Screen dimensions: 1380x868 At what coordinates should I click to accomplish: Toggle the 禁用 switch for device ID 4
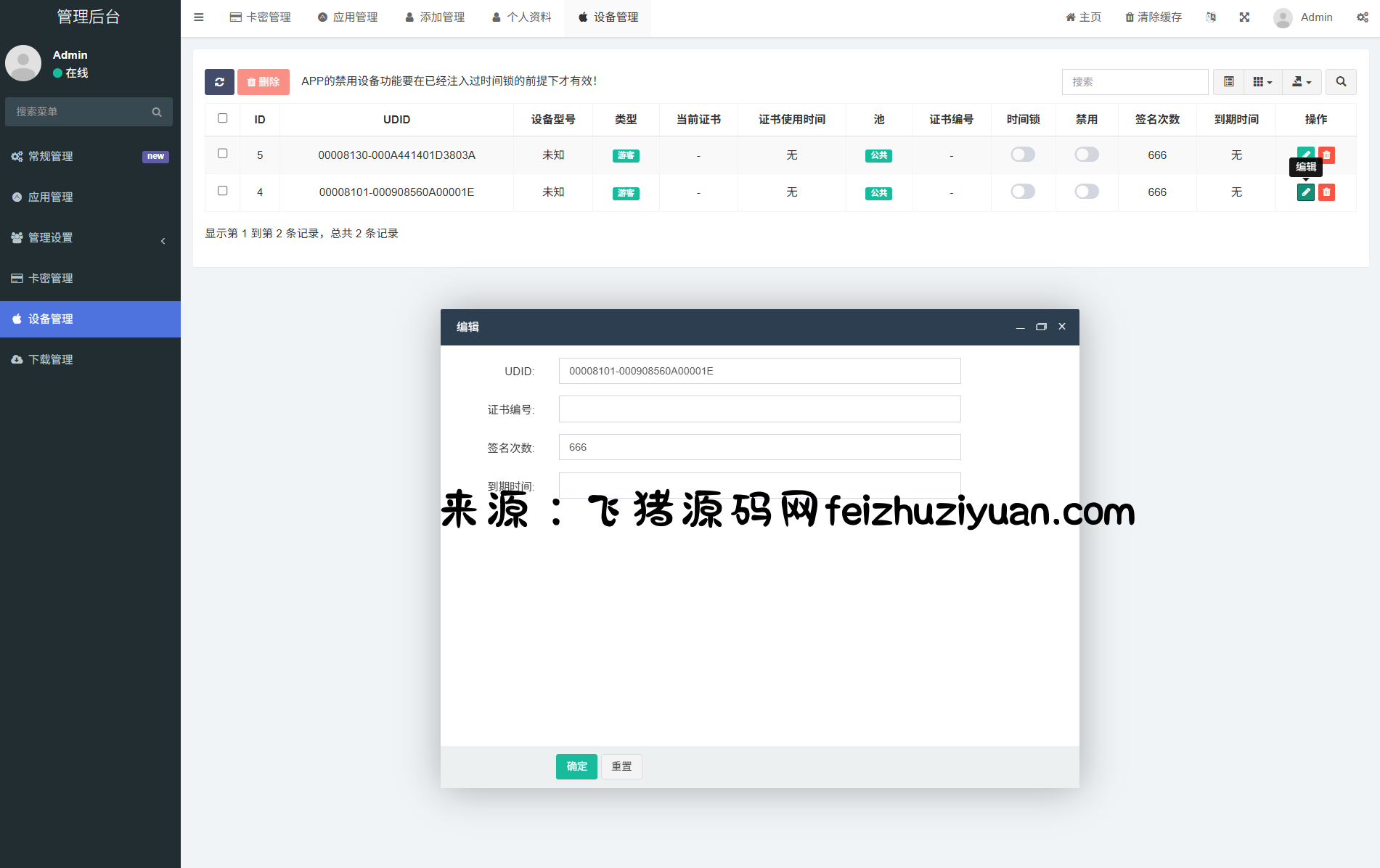[x=1086, y=192]
